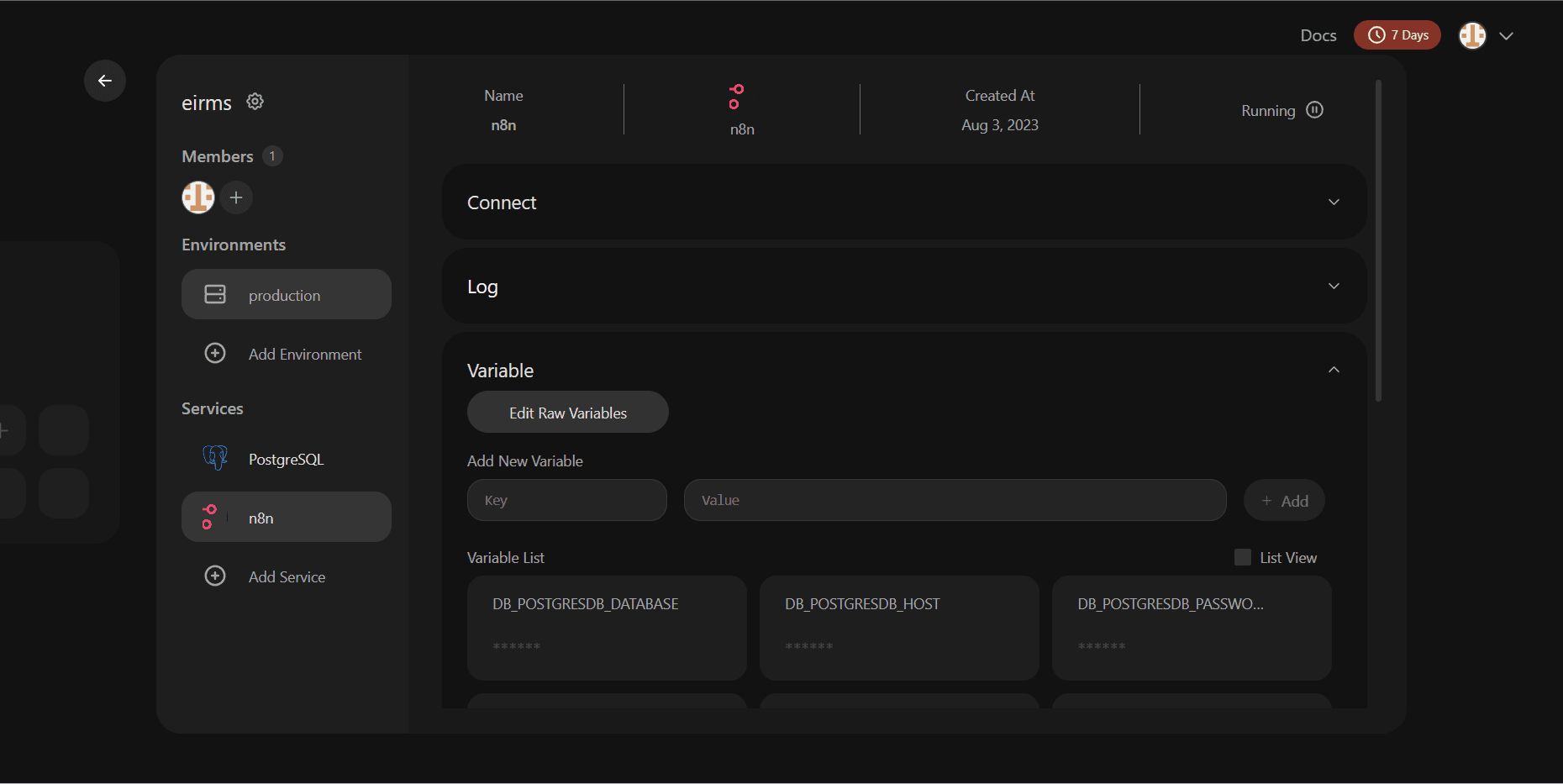Open the DB_POSTGRESDB_DATABASE variable card

(607, 628)
